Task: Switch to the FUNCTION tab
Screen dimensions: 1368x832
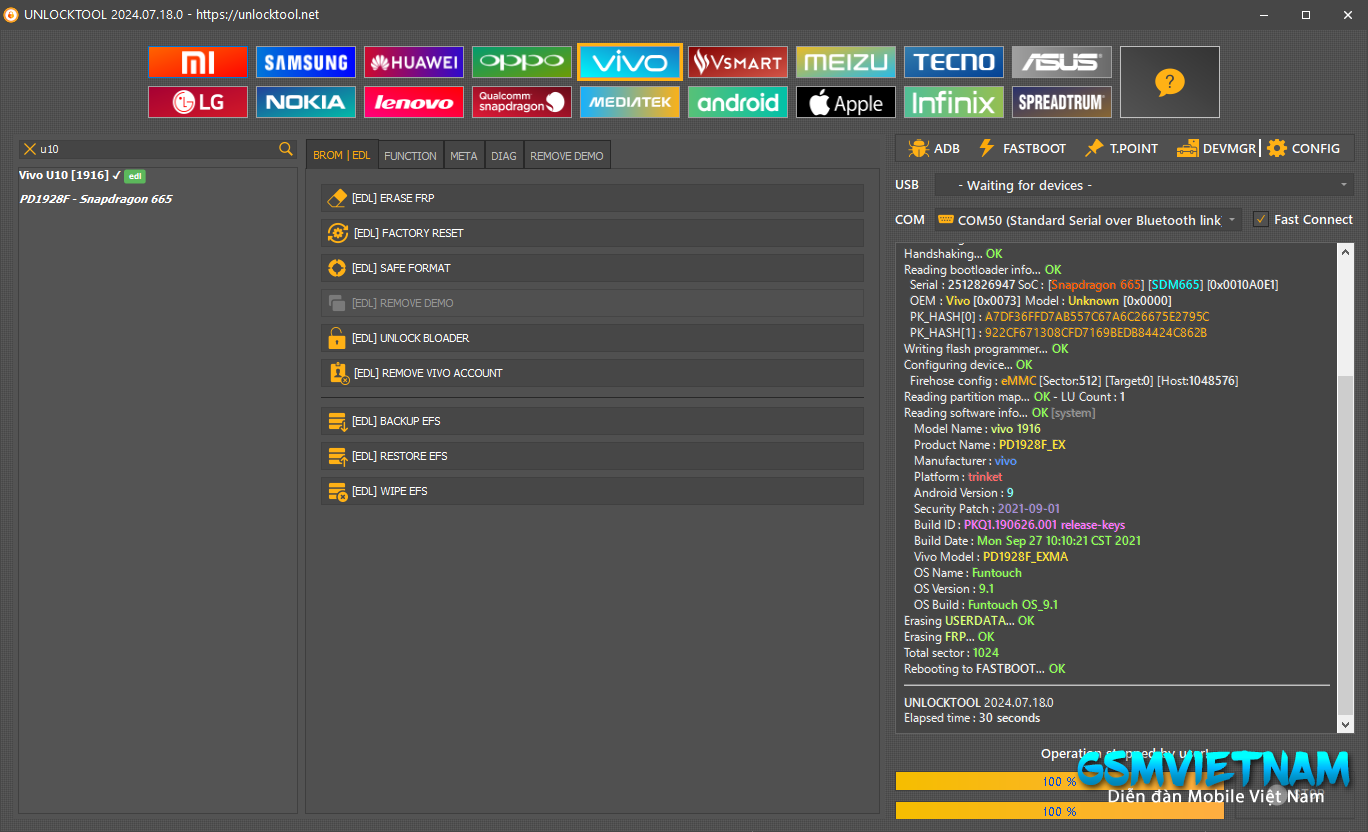Action: click(410, 155)
